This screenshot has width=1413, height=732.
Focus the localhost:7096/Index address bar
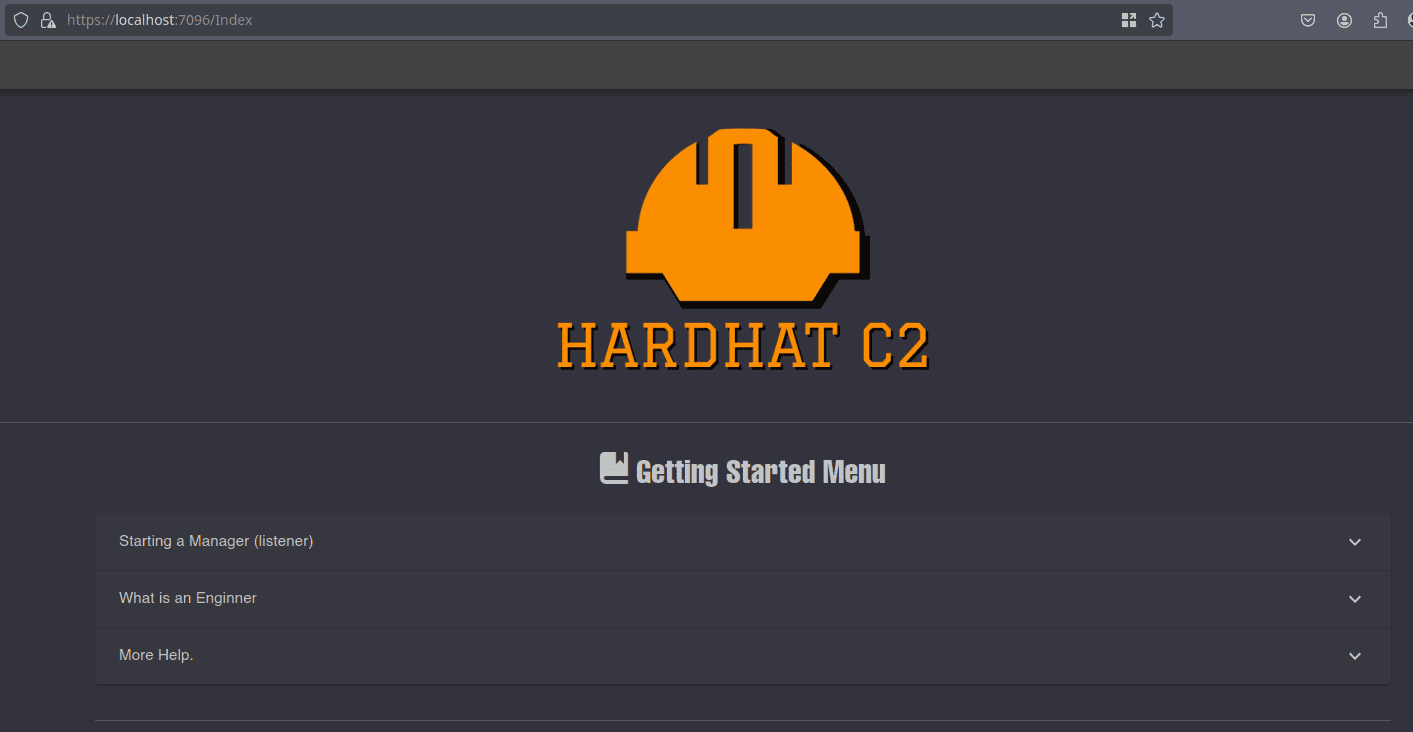[590, 20]
